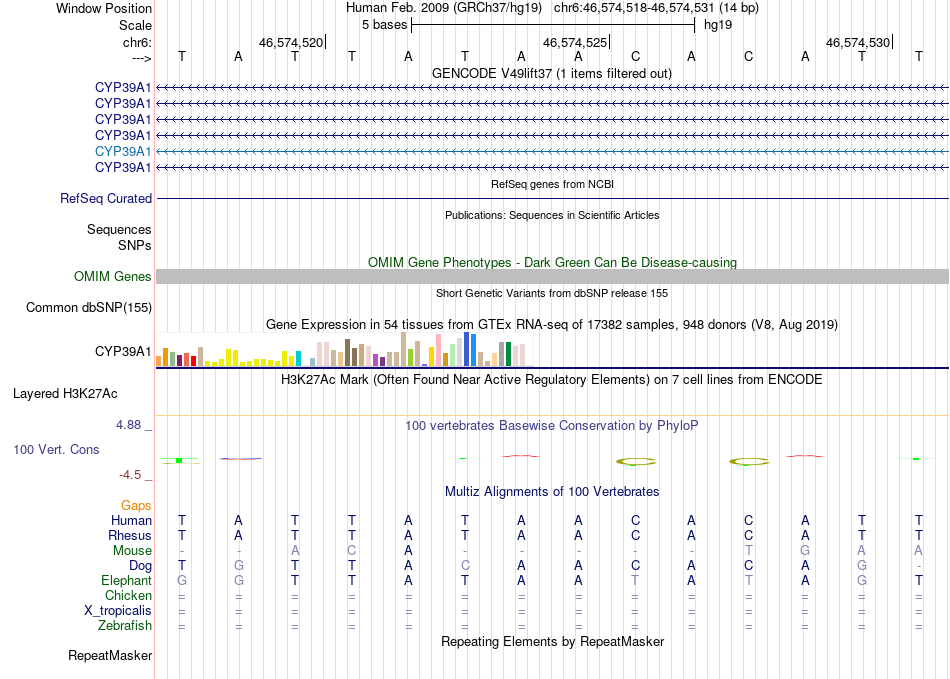Click 'Human Feb. 2009 (GRCh37/hg19)' assembly text

[443, 8]
